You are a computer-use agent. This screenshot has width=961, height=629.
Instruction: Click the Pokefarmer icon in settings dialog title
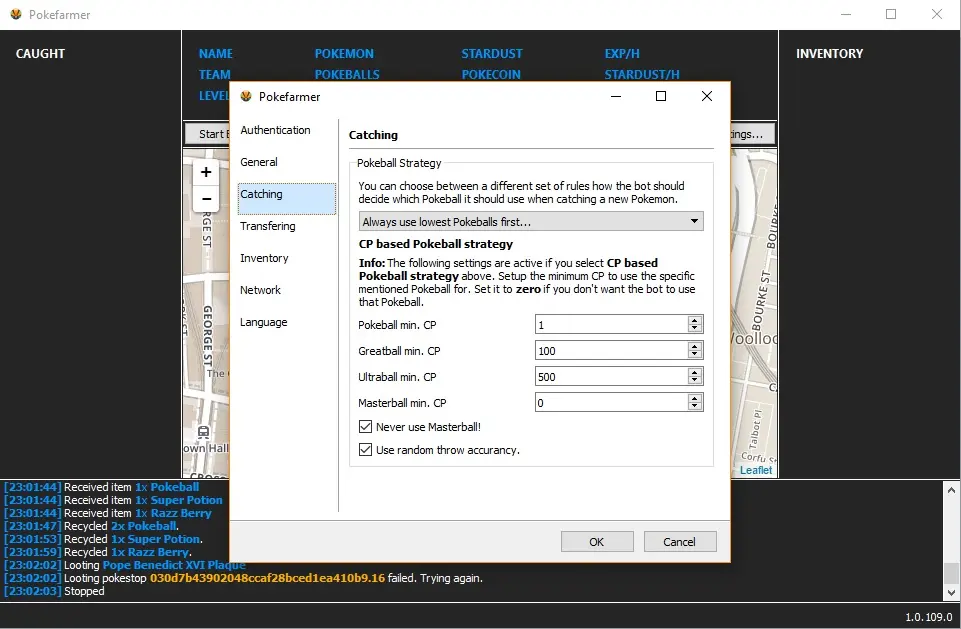(246, 97)
